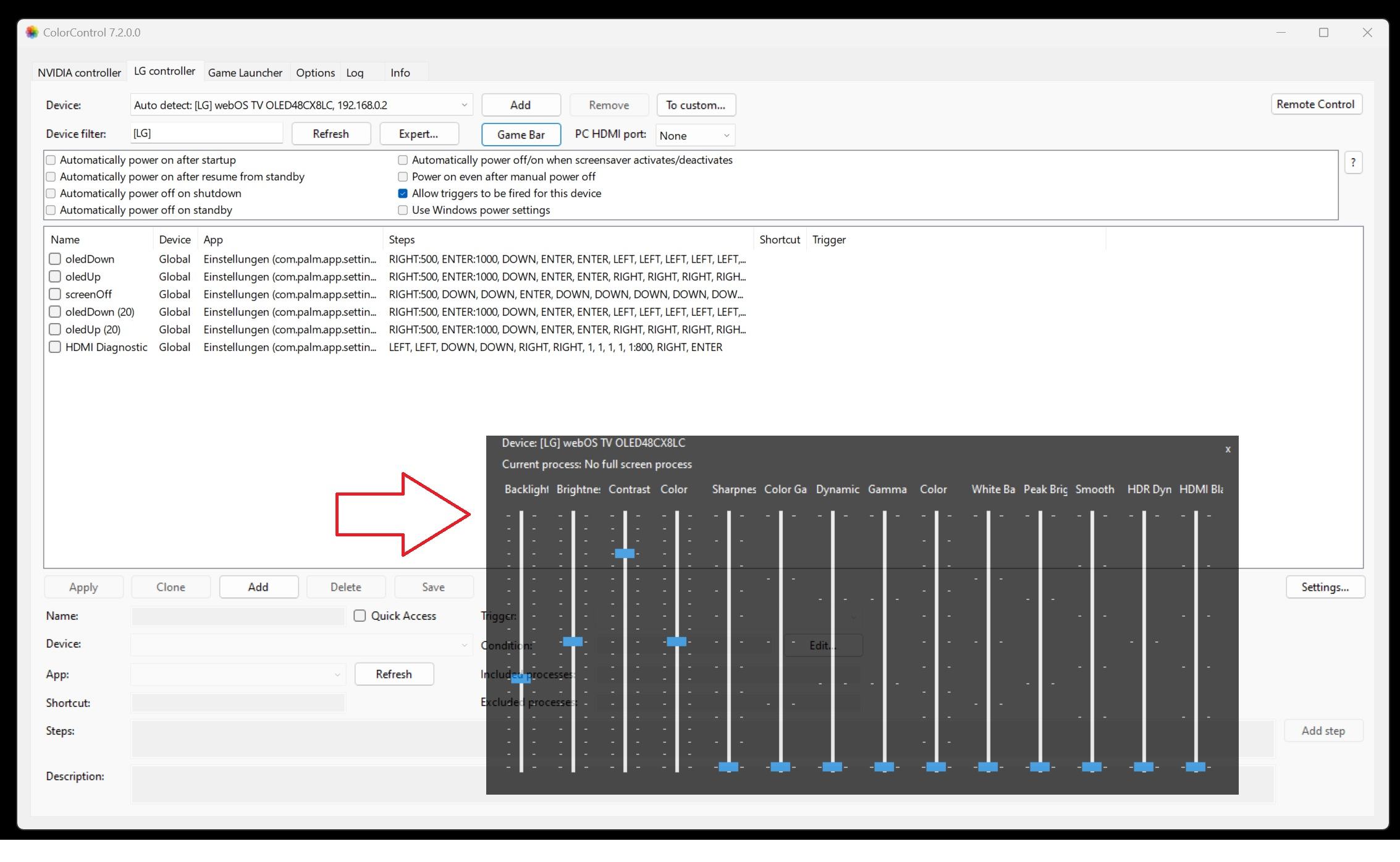Click the HDR Dynamic slider handle
The width and height of the screenshot is (1400, 862).
[x=1144, y=767]
